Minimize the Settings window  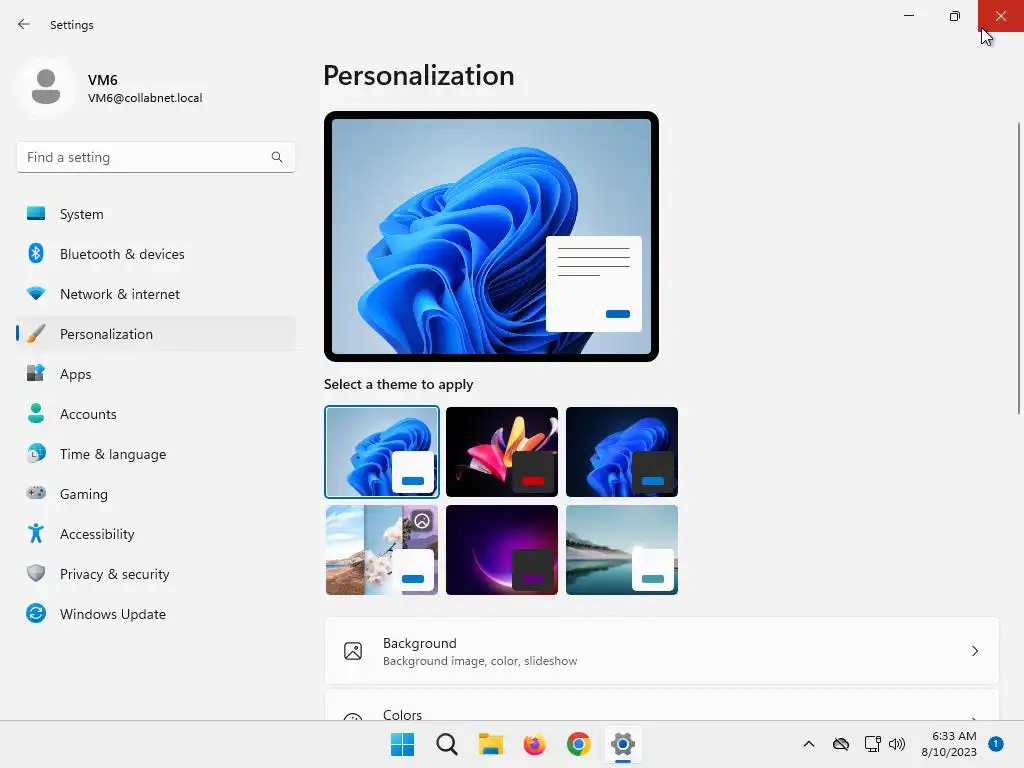pyautogui.click(x=908, y=16)
